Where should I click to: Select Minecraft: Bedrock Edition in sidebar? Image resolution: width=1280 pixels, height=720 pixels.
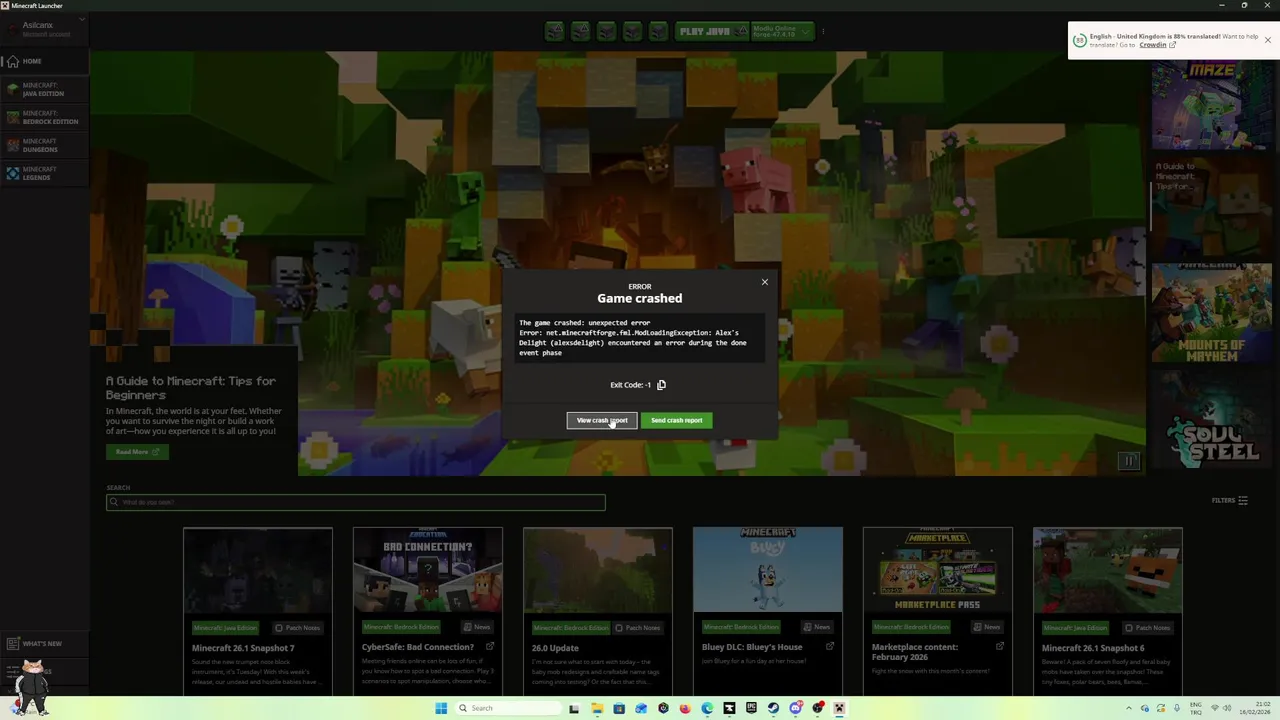click(43, 118)
